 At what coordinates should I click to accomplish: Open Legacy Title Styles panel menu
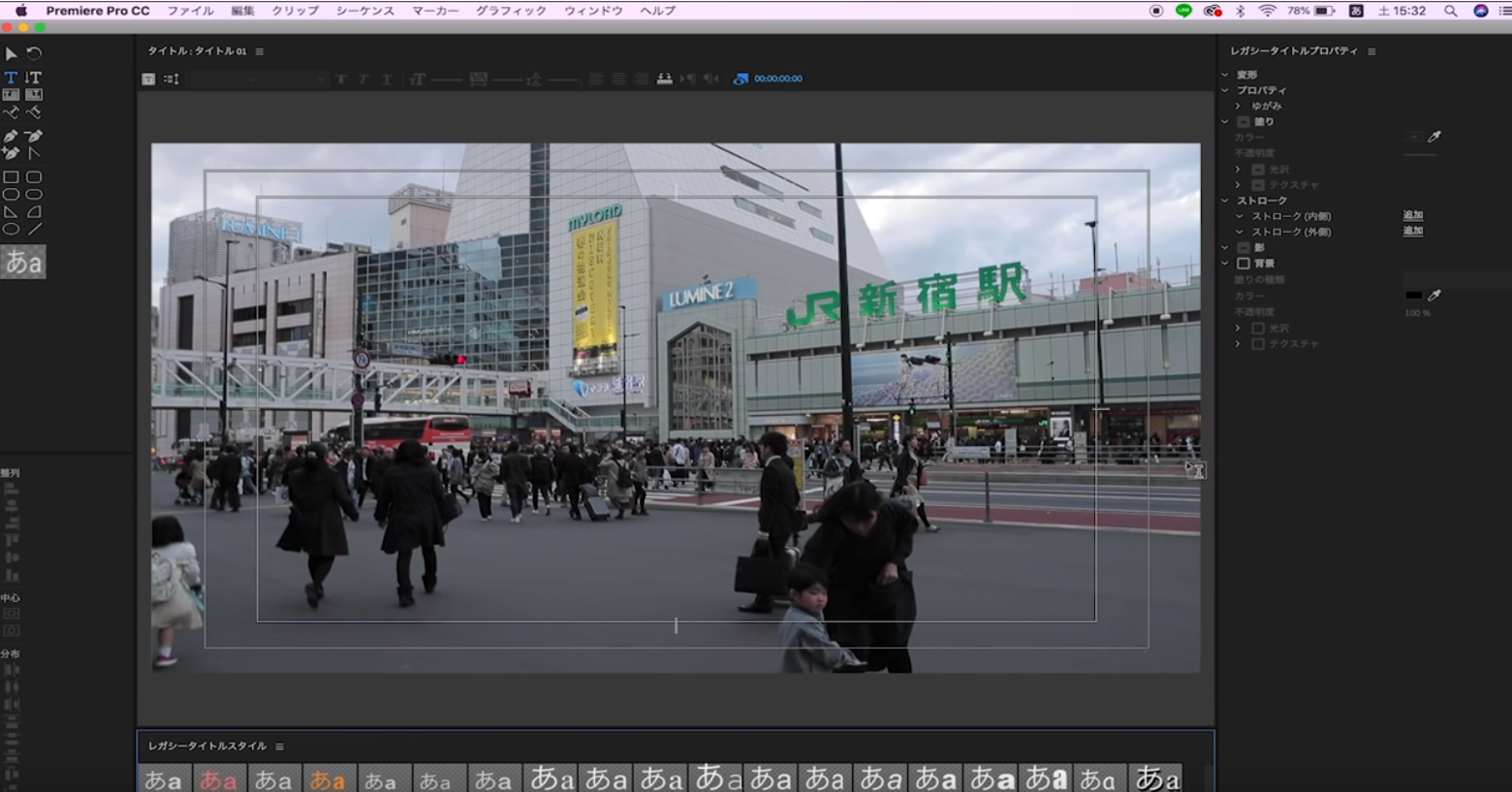(279, 746)
